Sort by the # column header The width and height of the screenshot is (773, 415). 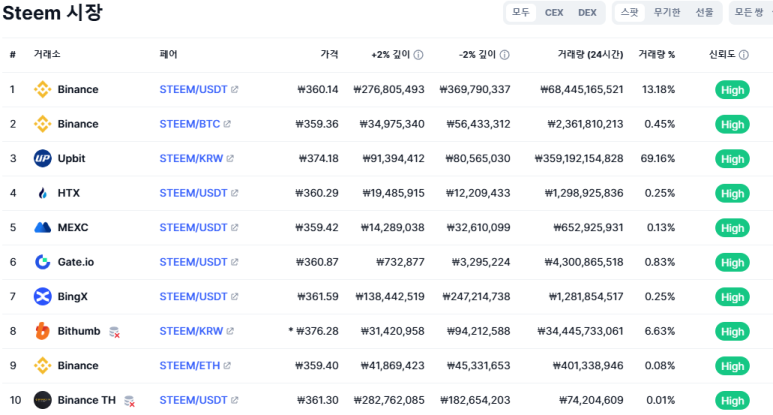(12, 54)
